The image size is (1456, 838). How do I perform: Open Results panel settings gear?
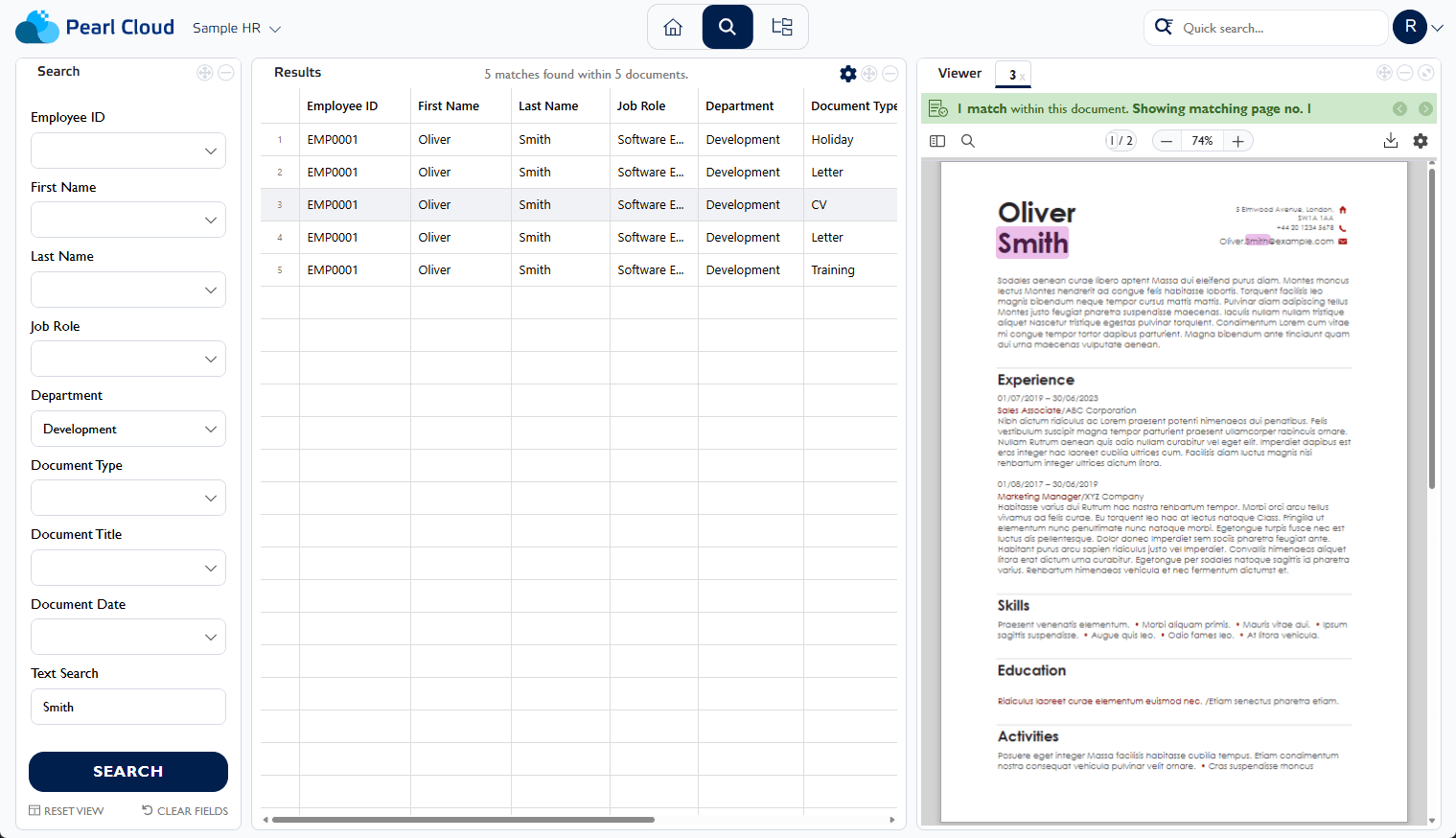847,74
